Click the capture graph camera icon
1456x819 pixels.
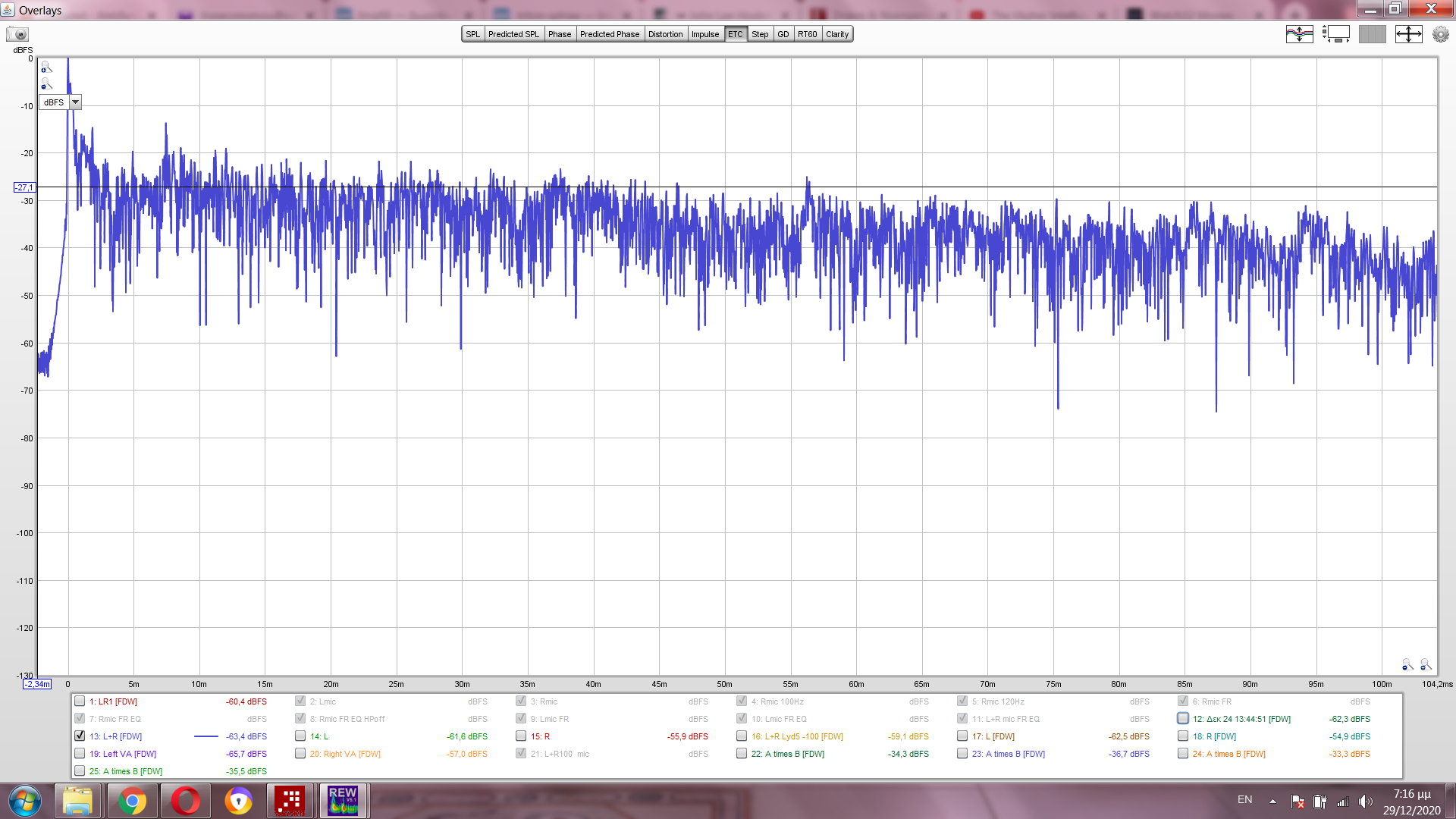[17, 34]
